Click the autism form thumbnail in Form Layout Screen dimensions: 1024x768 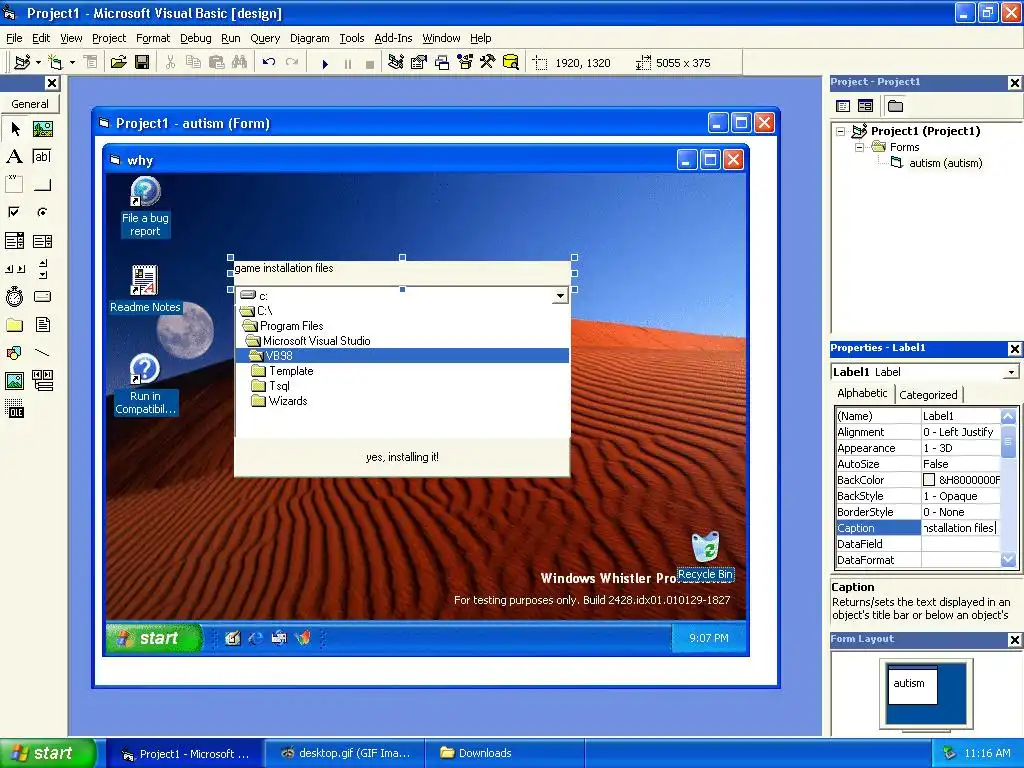pos(913,685)
